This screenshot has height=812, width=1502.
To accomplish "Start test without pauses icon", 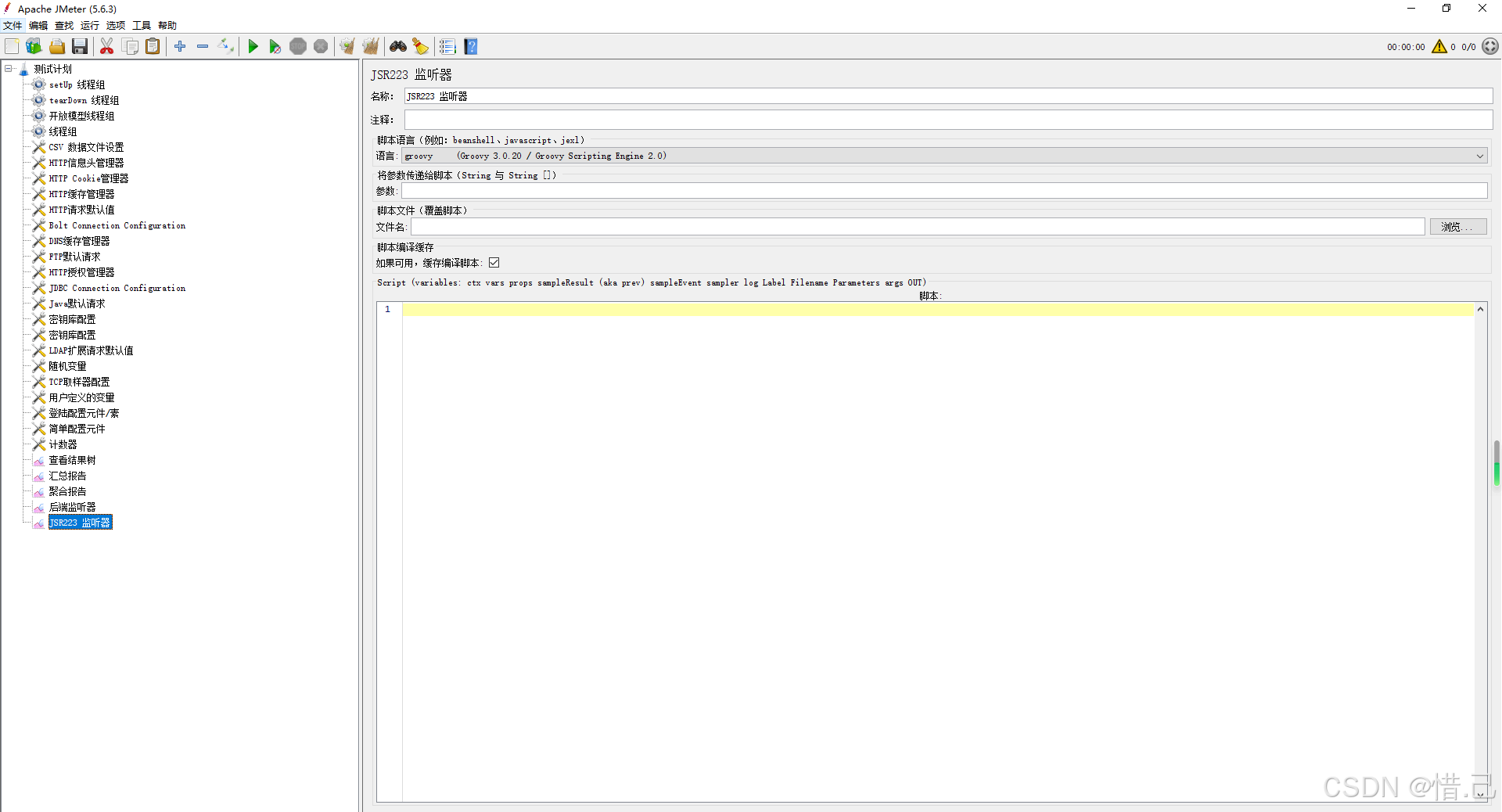I will (x=275, y=47).
